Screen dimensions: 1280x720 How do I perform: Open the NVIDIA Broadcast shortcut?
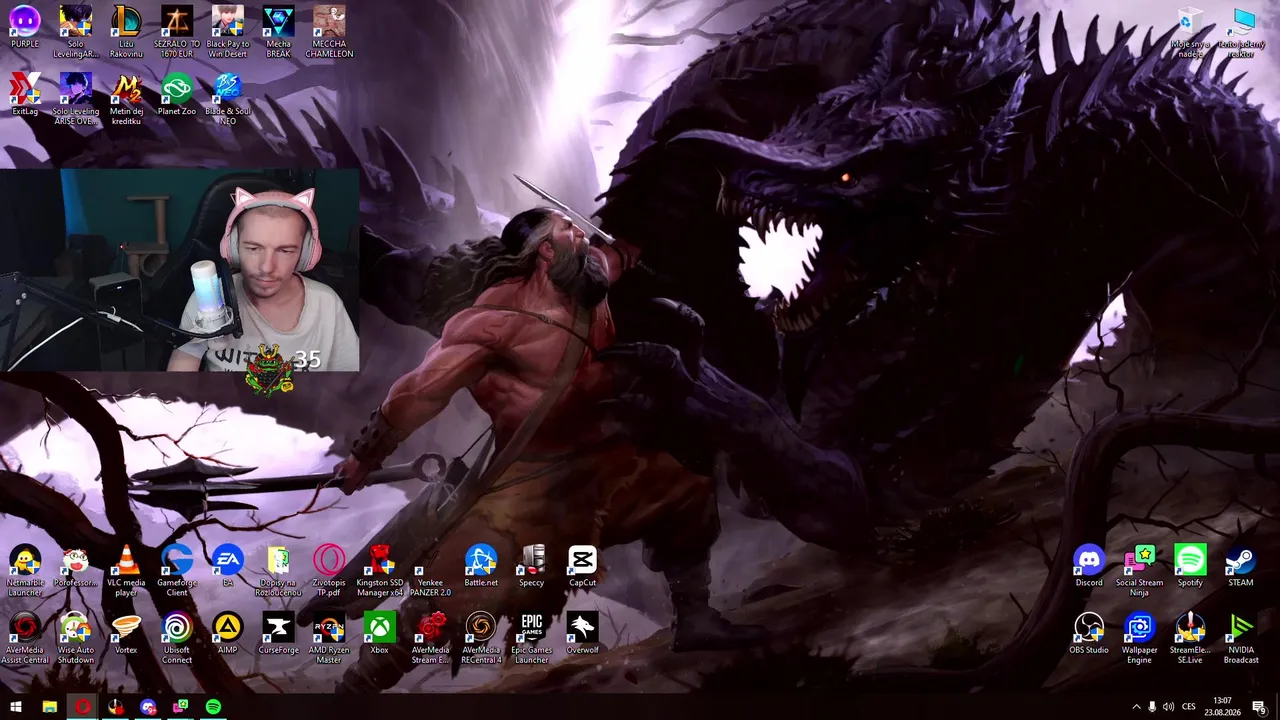(1241, 638)
